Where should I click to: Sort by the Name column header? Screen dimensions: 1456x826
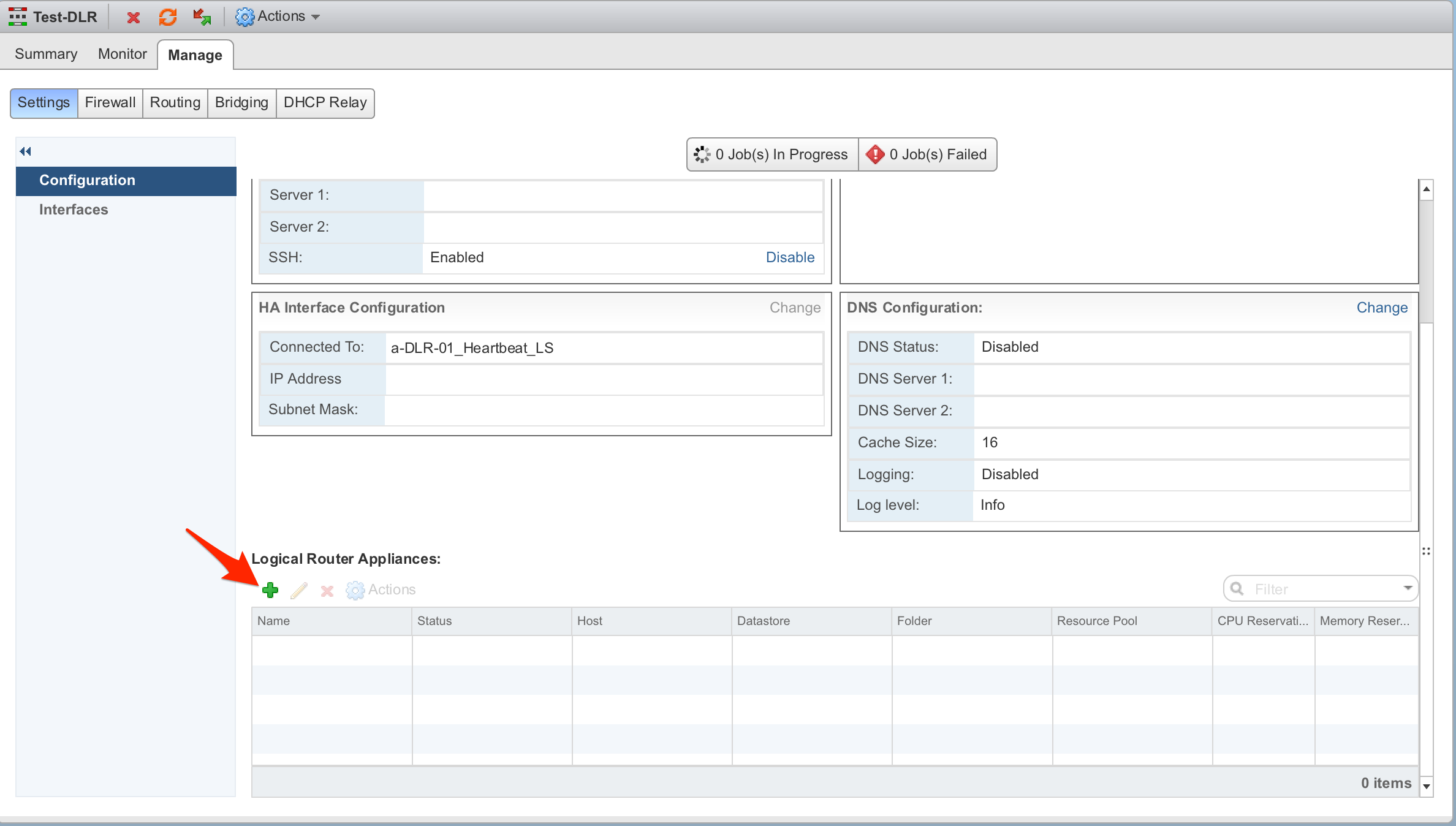pos(332,621)
